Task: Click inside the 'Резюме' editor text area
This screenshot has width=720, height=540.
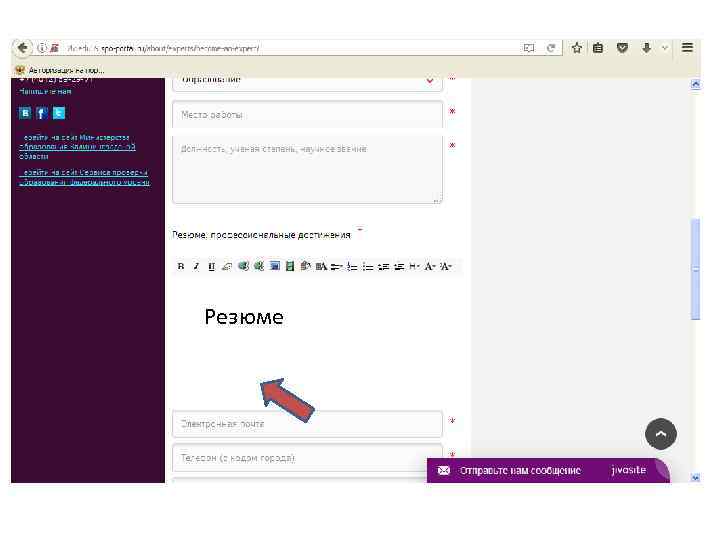Action: pyautogui.click(x=317, y=342)
